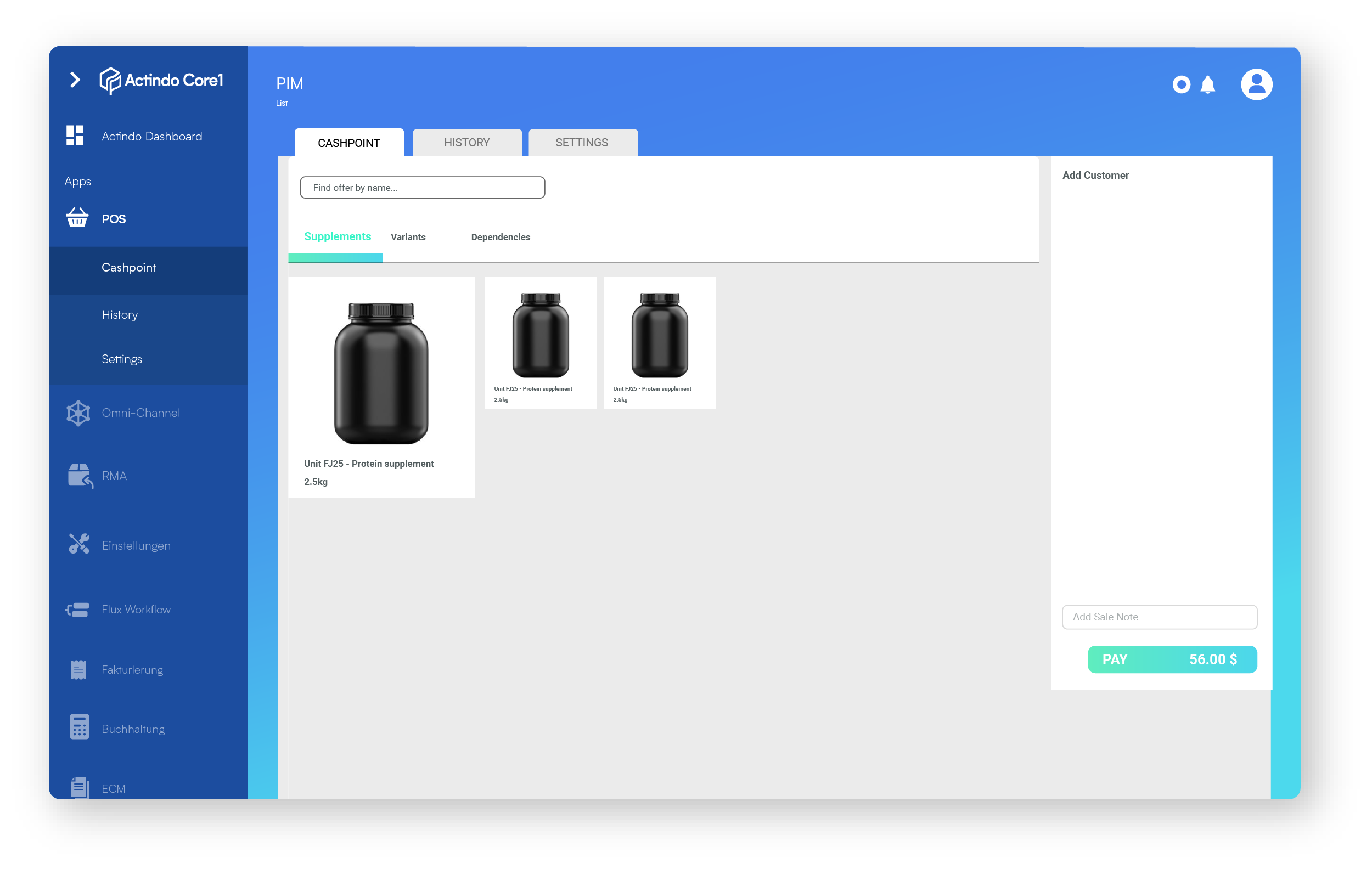Click the 'List' breadcrumb text
This screenshot has width=1372, height=869.
click(282, 103)
